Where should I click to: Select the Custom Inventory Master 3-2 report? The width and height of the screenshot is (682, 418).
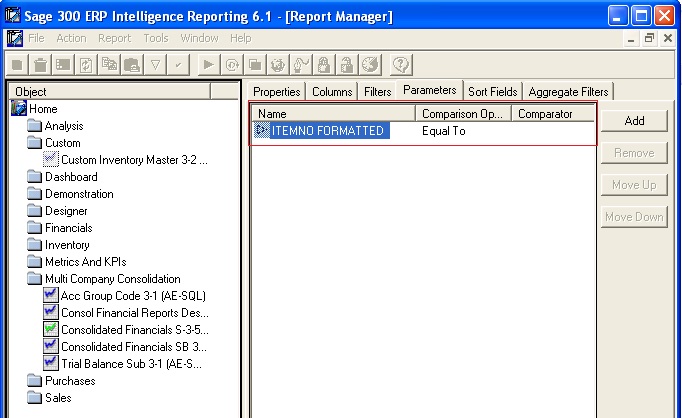[134, 160]
